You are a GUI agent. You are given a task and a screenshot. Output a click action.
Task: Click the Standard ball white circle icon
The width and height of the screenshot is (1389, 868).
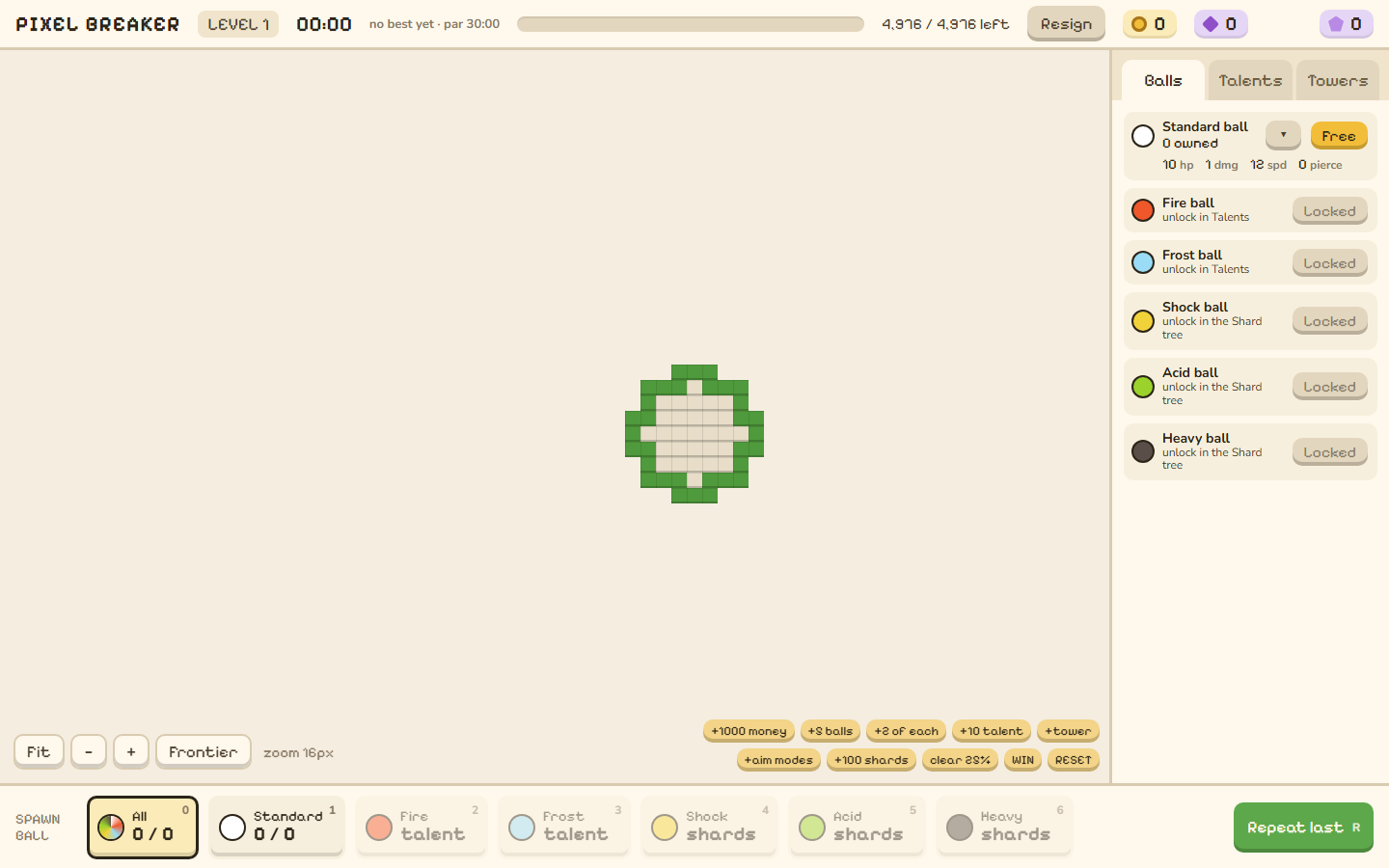point(1143,136)
